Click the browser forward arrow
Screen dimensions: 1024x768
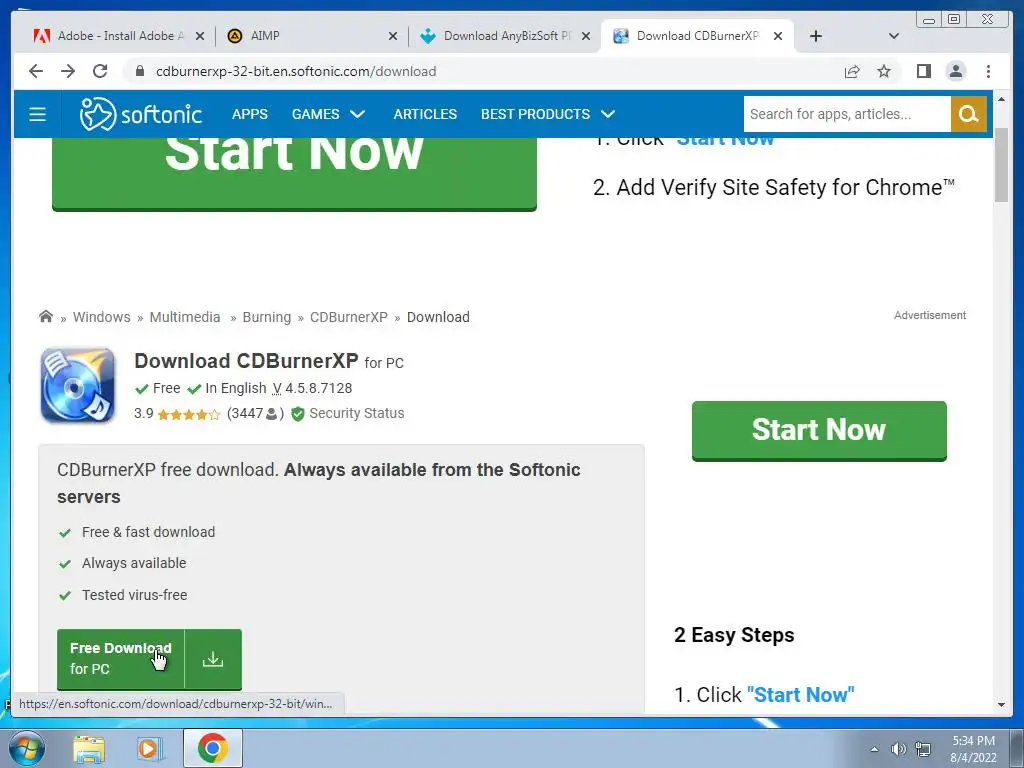coord(68,71)
